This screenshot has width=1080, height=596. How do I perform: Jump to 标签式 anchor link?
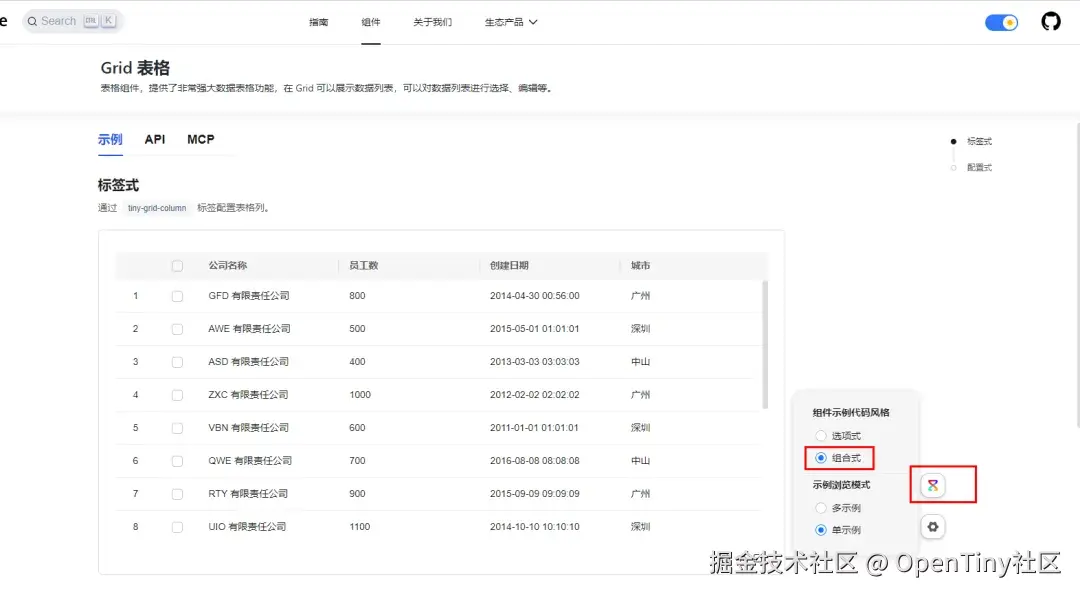pyautogui.click(x=979, y=141)
